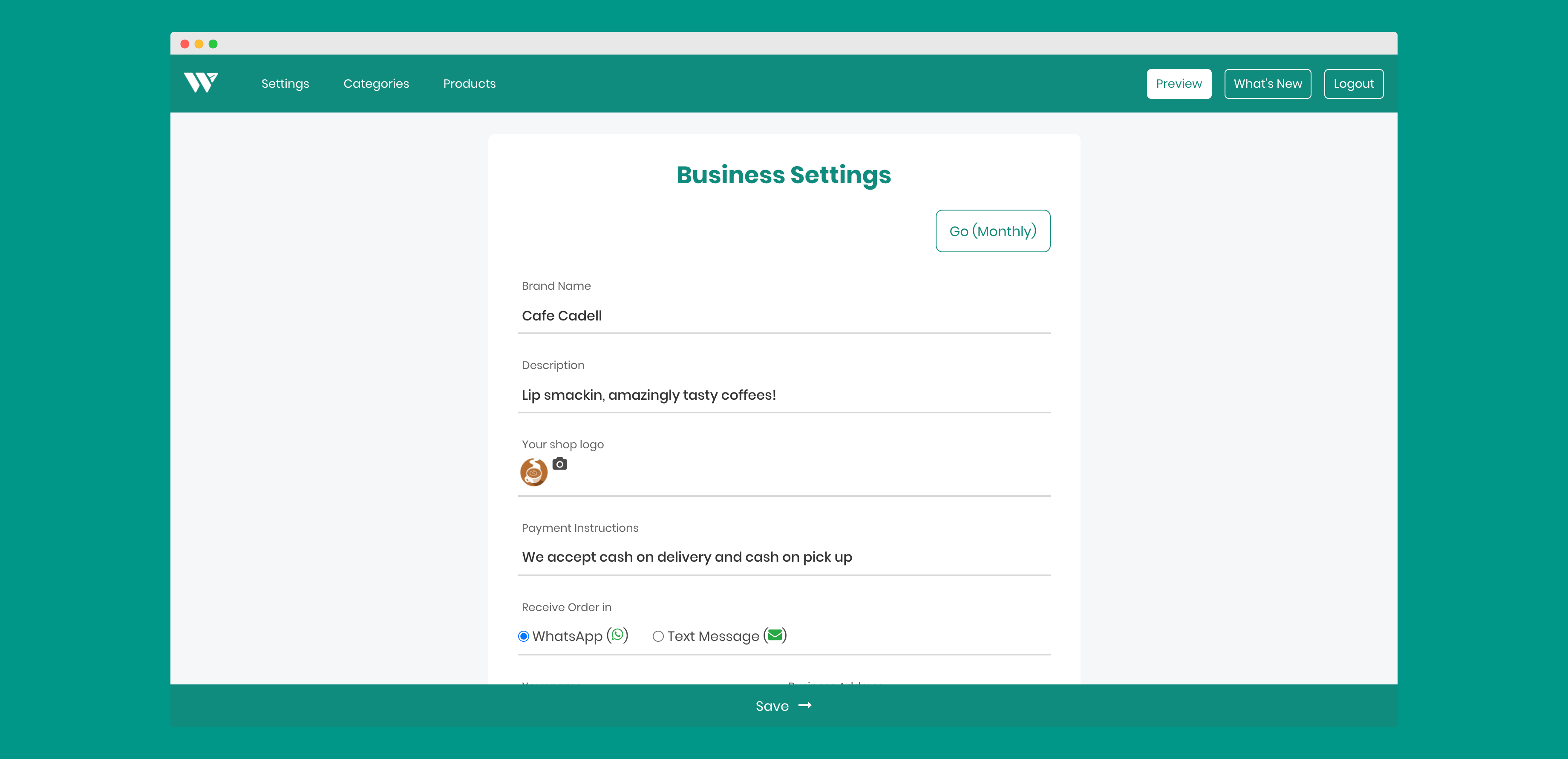The image size is (1568, 759).
Task: Click the green envelope message icon
Action: 775,635
